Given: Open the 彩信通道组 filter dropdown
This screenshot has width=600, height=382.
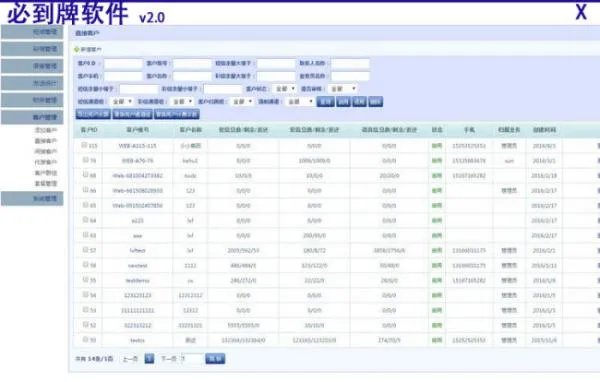Looking at the screenshot, I should pyautogui.click(x=182, y=102).
